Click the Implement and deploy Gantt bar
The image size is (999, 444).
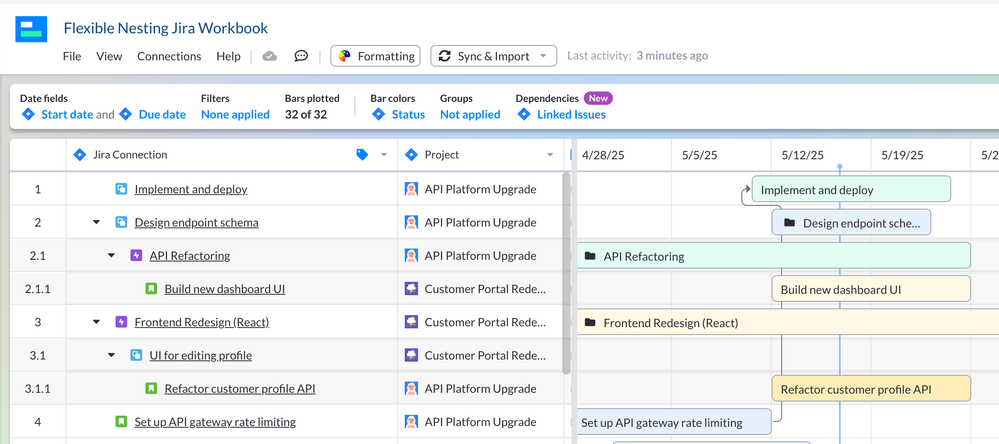(x=851, y=189)
